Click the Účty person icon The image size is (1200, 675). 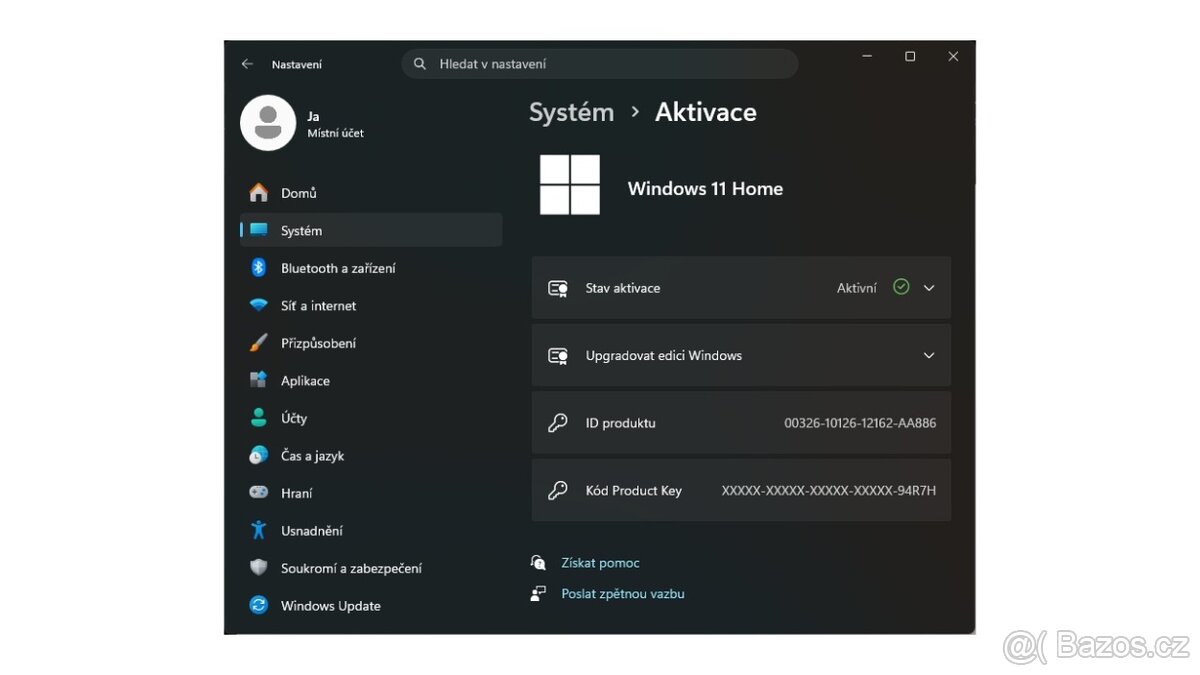point(259,418)
